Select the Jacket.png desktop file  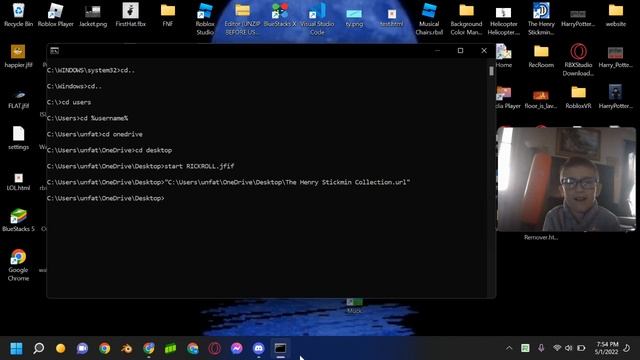point(93,15)
